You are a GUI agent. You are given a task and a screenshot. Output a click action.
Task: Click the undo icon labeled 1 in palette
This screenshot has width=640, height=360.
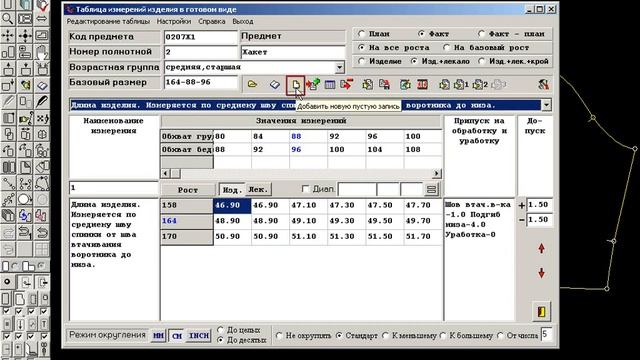click(25, 233)
